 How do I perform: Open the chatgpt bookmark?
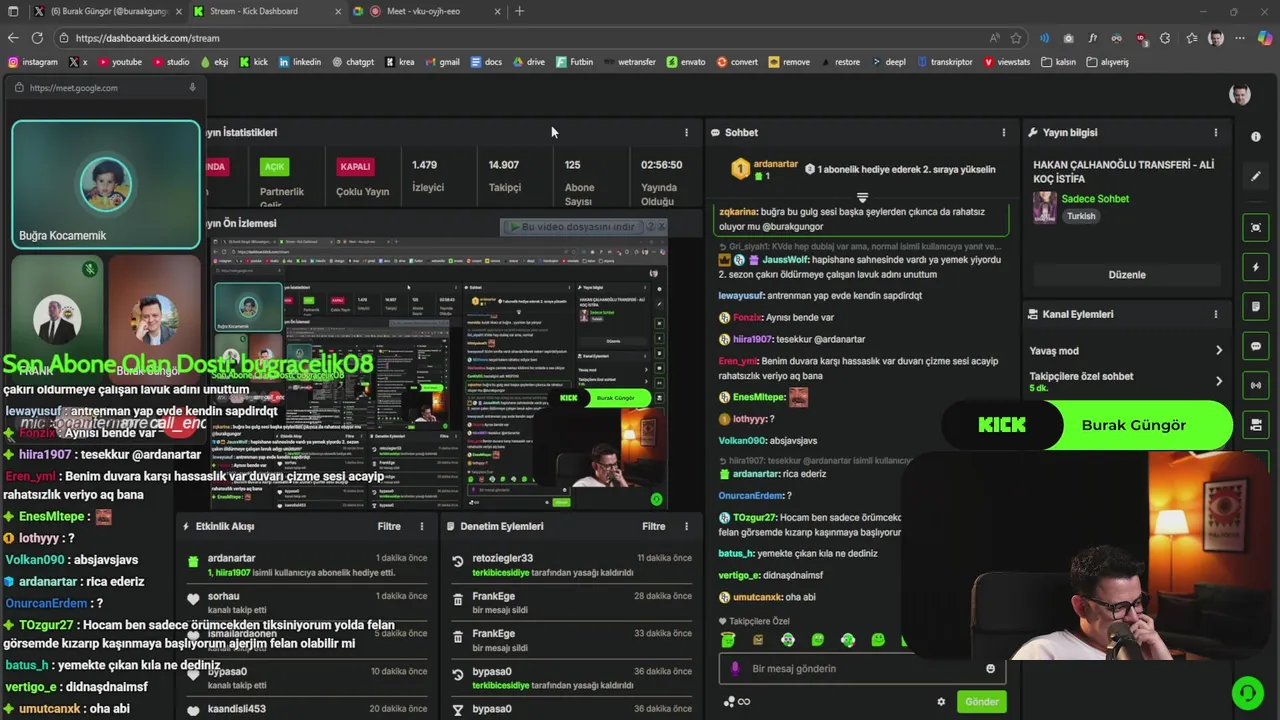pyautogui.click(x=353, y=62)
